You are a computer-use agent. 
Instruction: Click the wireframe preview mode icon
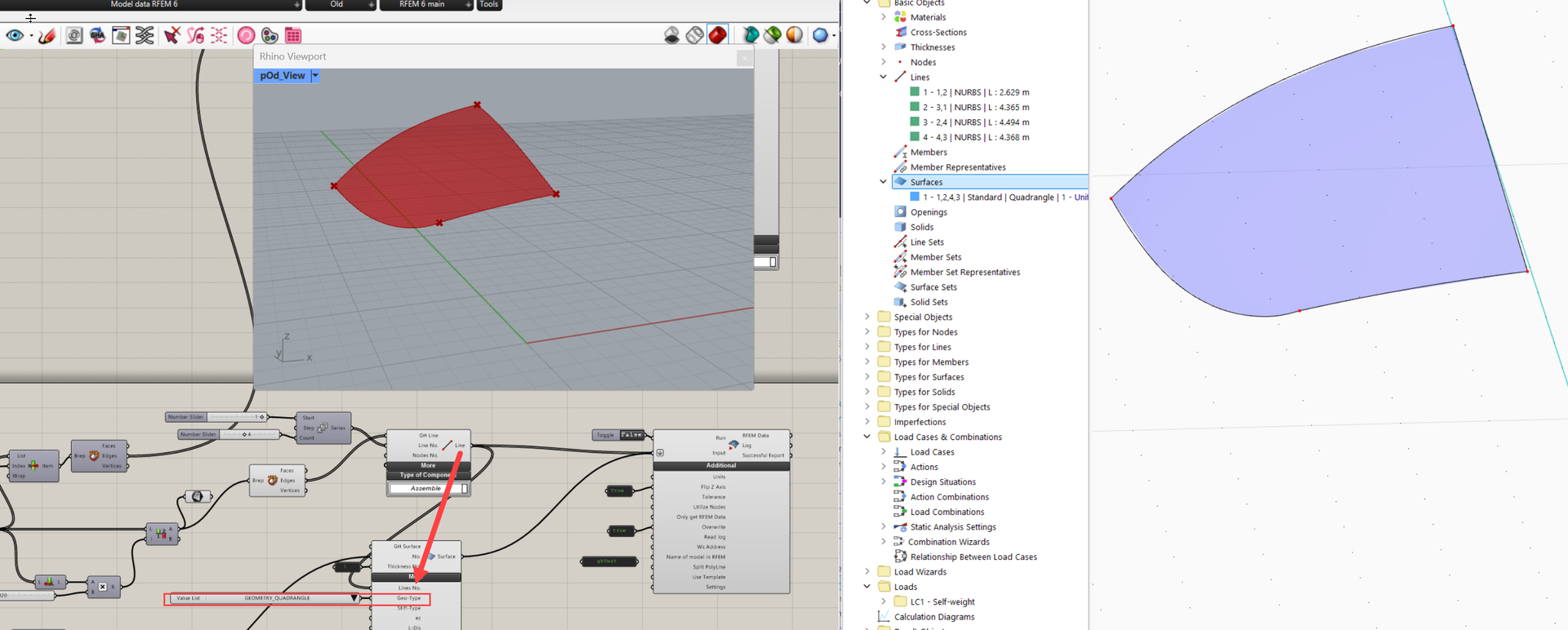coord(694,35)
